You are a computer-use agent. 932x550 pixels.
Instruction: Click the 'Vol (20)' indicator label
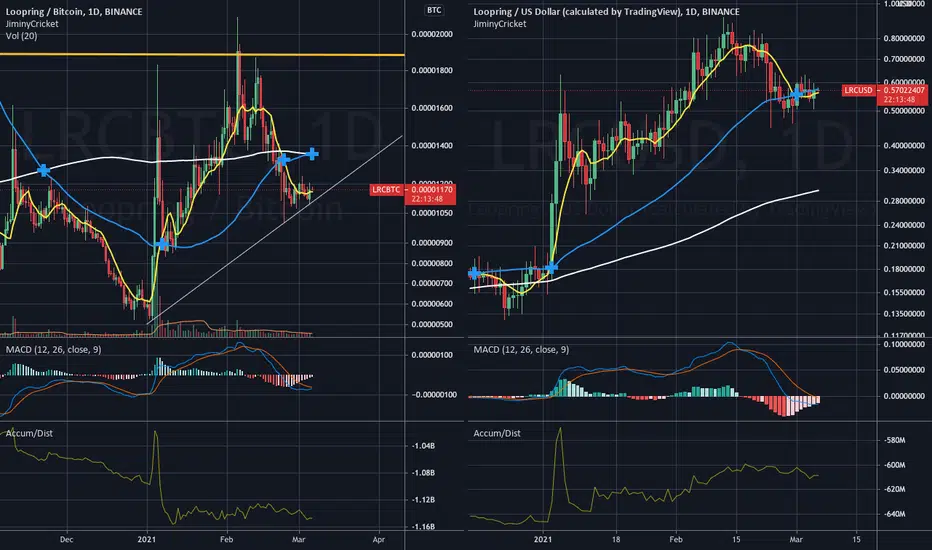tap(21, 36)
